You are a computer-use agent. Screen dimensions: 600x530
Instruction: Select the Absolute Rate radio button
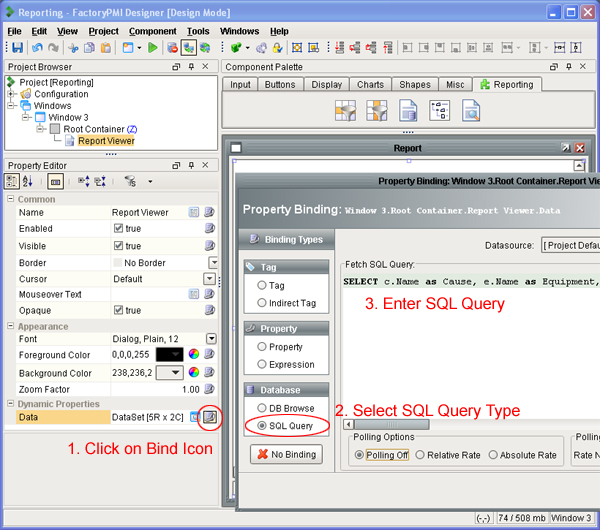tap(493, 455)
